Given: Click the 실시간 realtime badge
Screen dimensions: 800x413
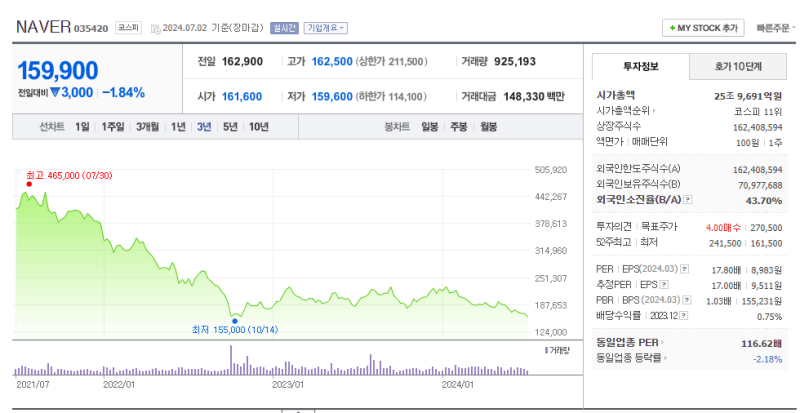Looking at the screenshot, I should click(284, 28).
